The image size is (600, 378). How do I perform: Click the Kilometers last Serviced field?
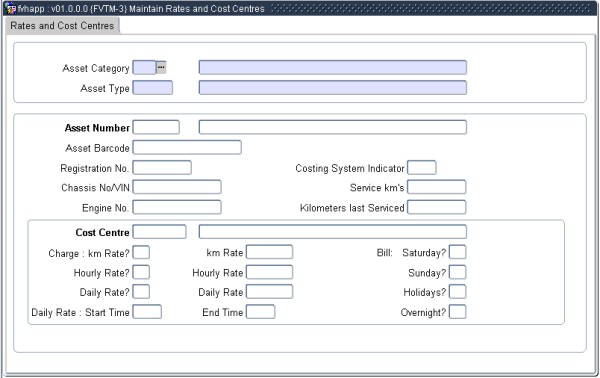[437, 207]
